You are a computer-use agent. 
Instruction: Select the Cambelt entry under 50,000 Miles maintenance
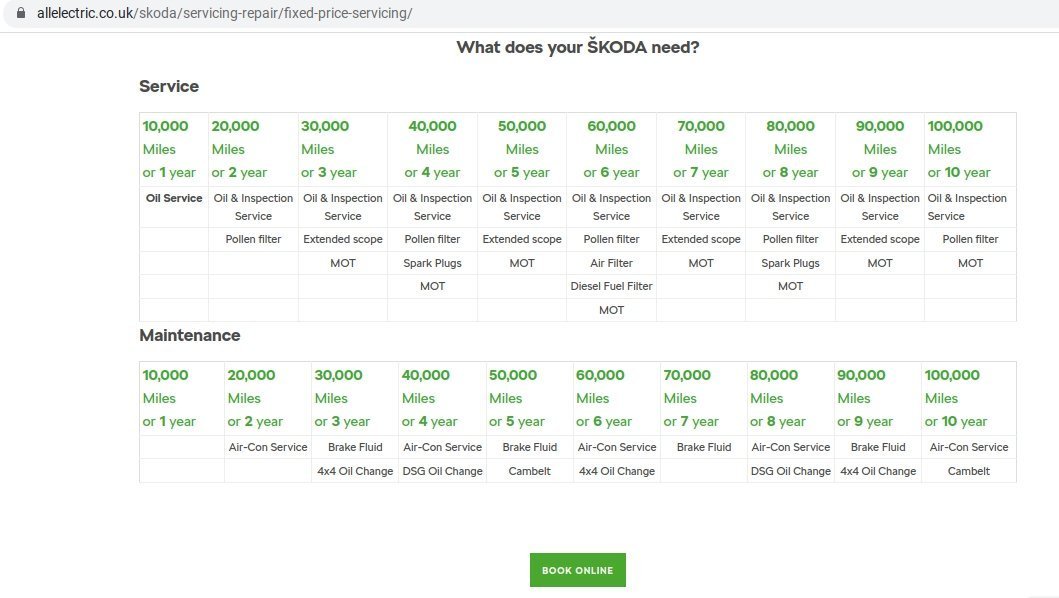pos(529,471)
